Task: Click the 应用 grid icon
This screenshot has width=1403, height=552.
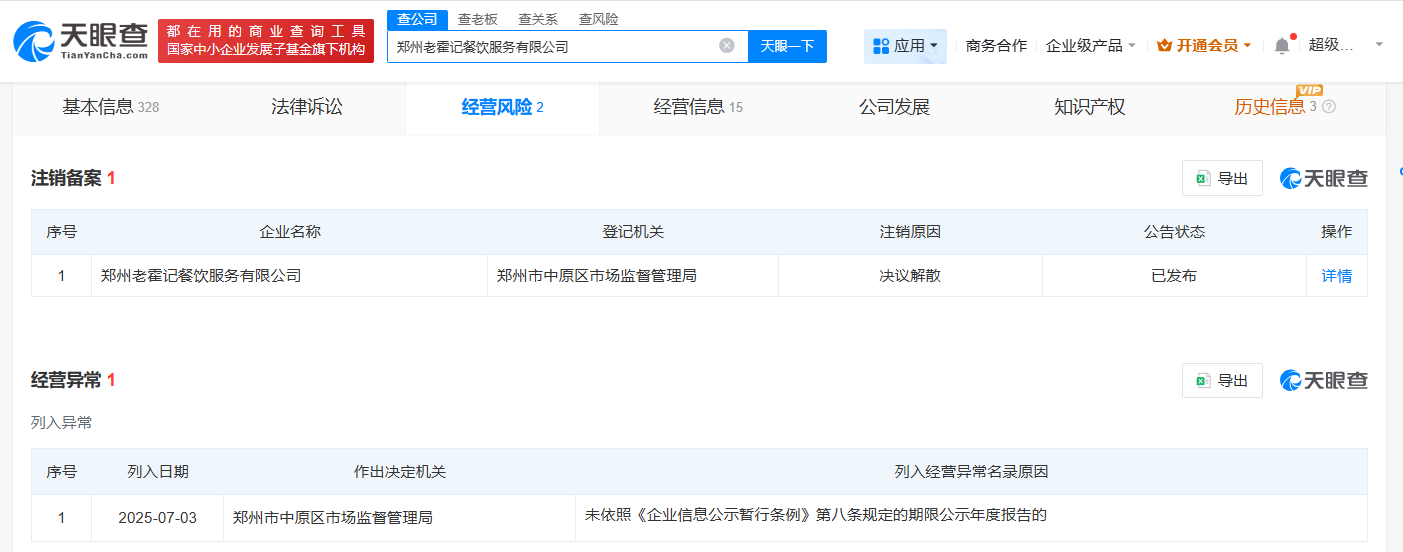Action: pos(881,46)
